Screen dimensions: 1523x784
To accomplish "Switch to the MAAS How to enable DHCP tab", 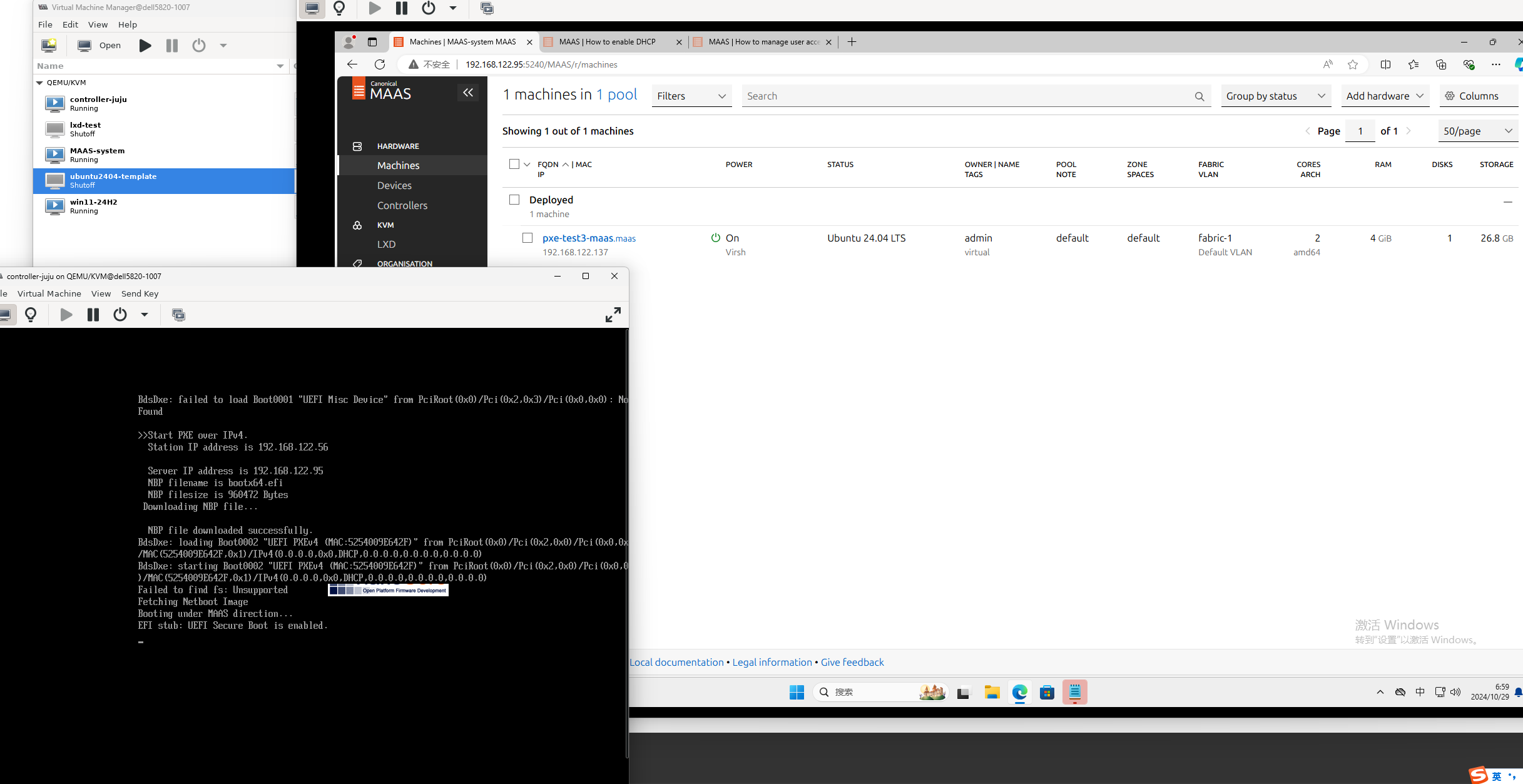I will coord(608,42).
